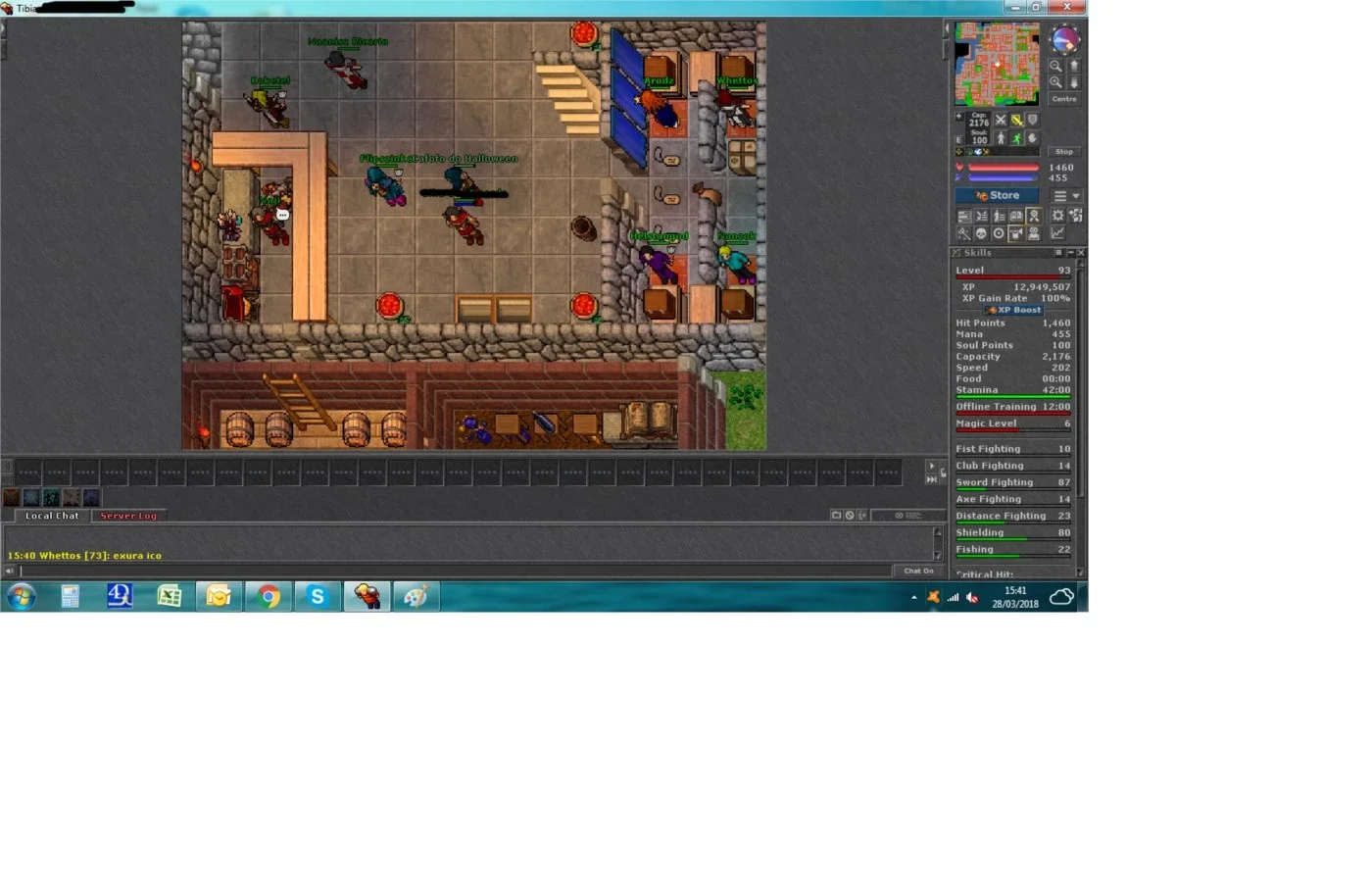
Task: Toggle the action bar lock
Action: click(944, 473)
